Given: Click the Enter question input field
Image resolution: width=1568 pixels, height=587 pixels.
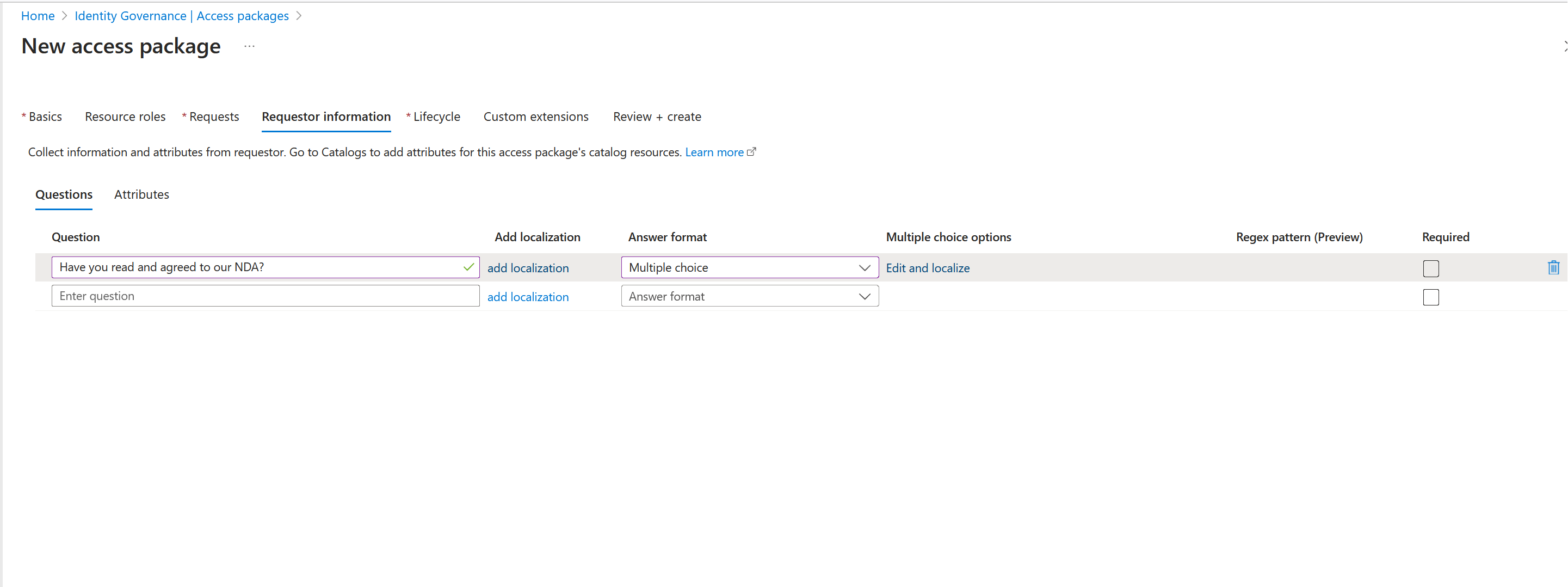Looking at the screenshot, I should (x=266, y=297).
